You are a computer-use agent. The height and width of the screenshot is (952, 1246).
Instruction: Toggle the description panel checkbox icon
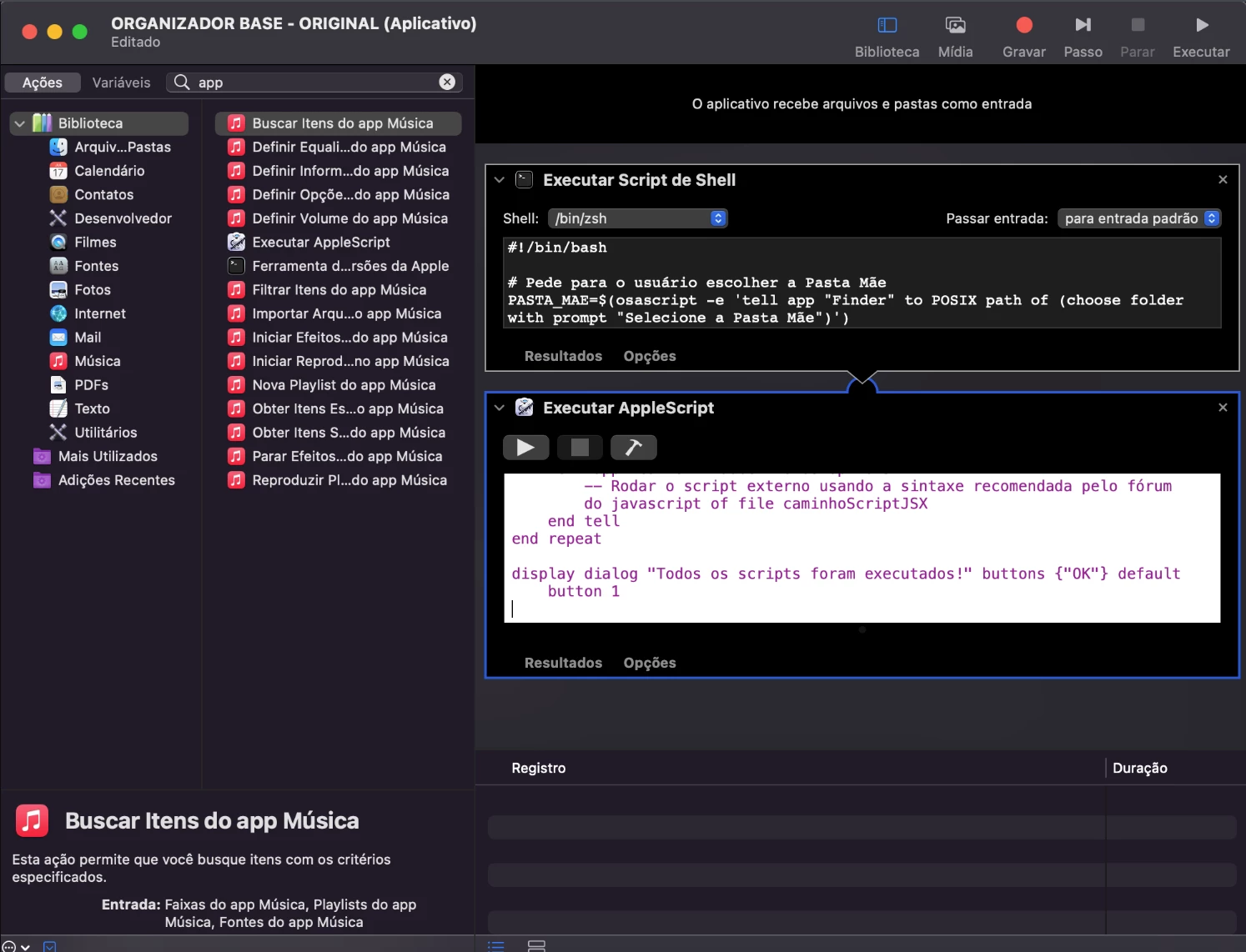pos(50,946)
